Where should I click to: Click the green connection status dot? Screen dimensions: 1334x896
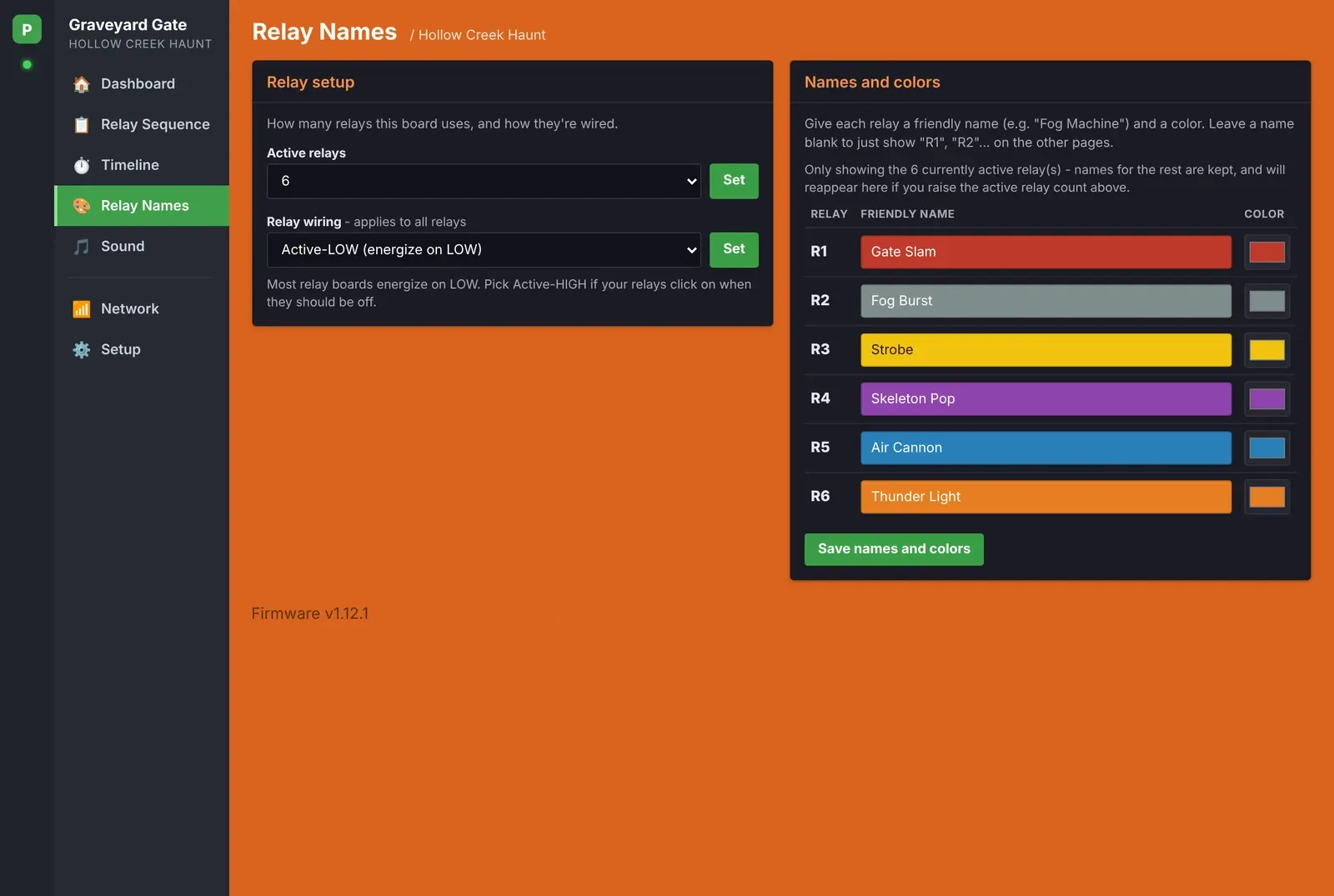click(x=27, y=64)
